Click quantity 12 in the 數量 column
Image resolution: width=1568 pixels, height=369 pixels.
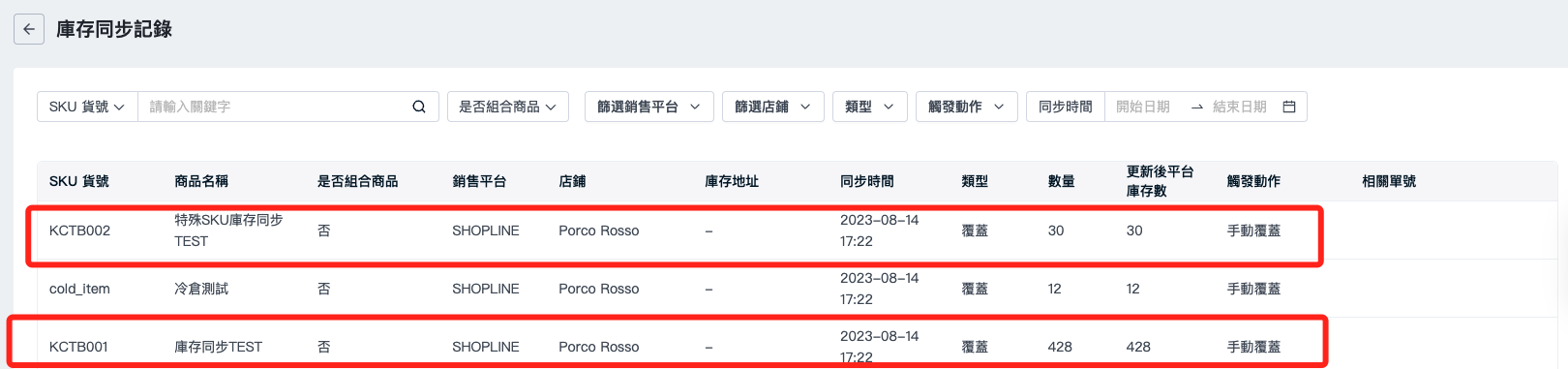[1055, 289]
